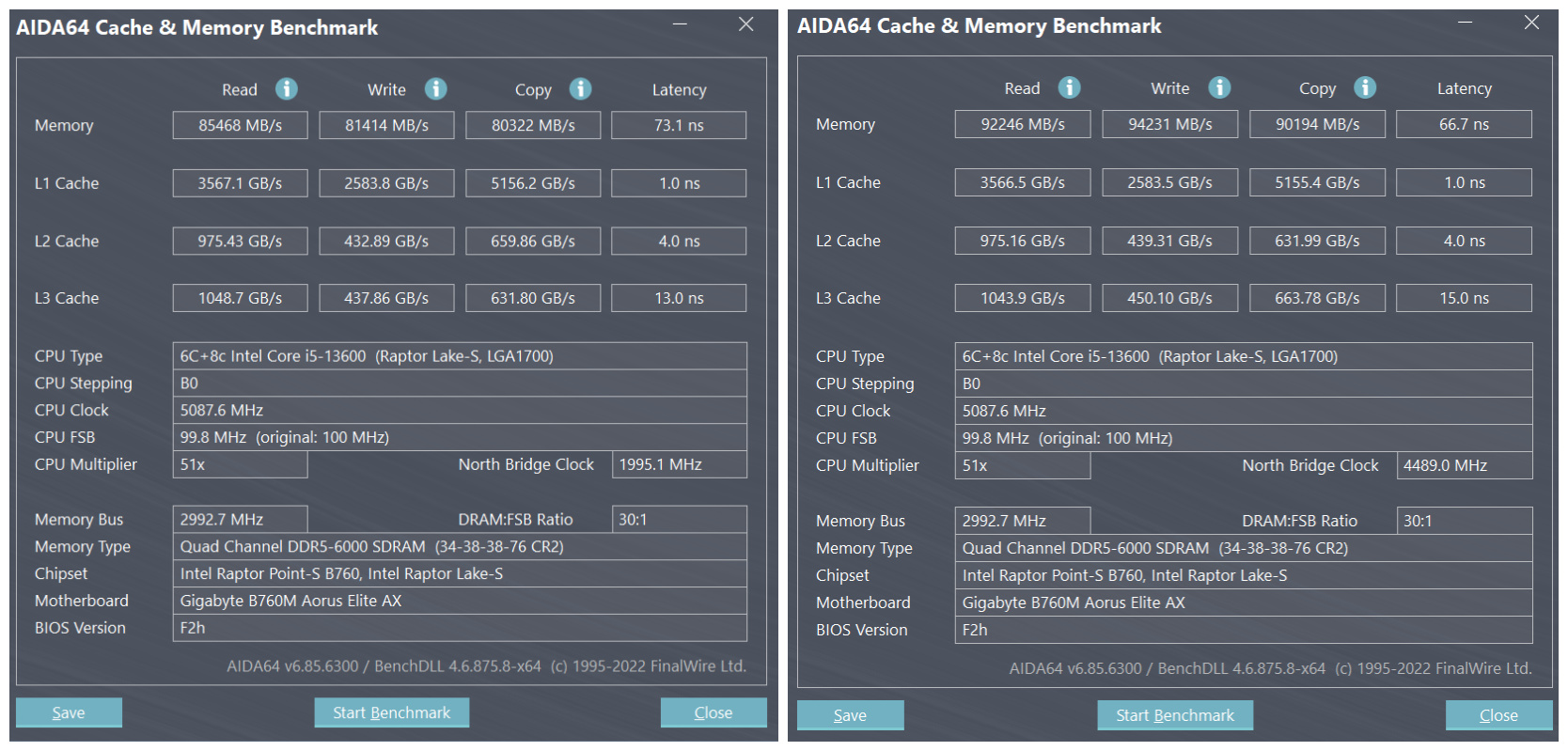Click the 4489.0 MHz North Bridge Clock field
Image resolution: width=1568 pixels, height=751 pixels.
(x=1464, y=465)
